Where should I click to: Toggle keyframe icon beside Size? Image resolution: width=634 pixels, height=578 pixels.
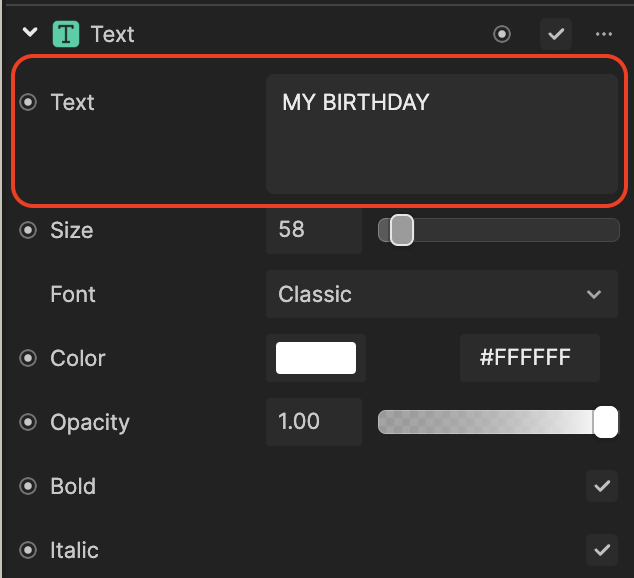click(x=28, y=230)
